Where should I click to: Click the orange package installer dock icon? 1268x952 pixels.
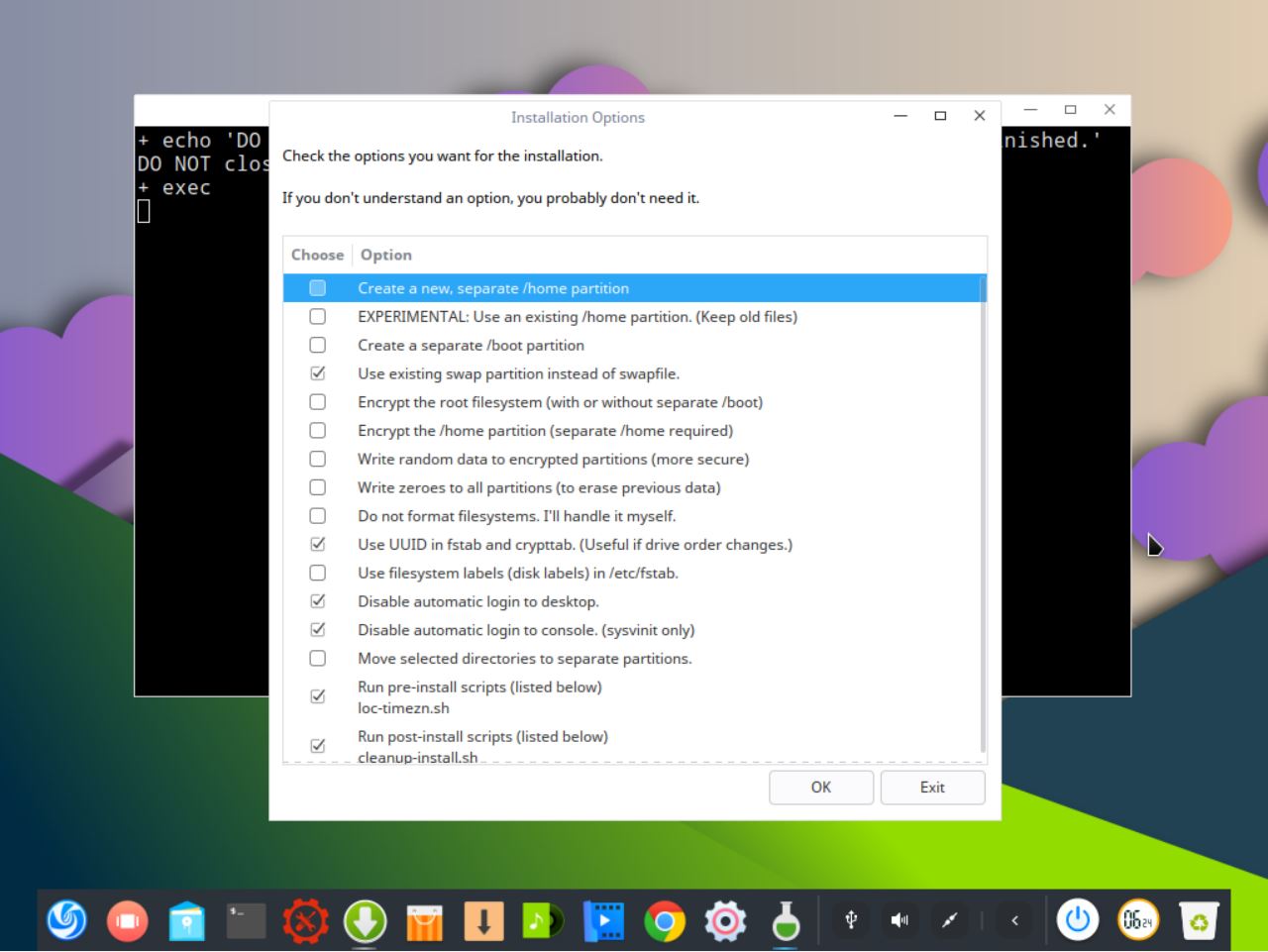pos(483,921)
